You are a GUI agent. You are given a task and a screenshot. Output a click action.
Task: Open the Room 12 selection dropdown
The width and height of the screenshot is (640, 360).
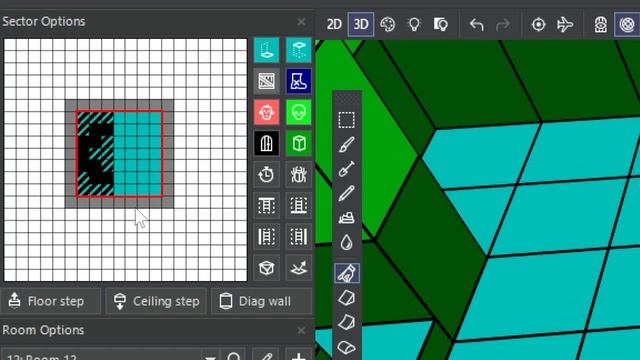click(x=210, y=356)
